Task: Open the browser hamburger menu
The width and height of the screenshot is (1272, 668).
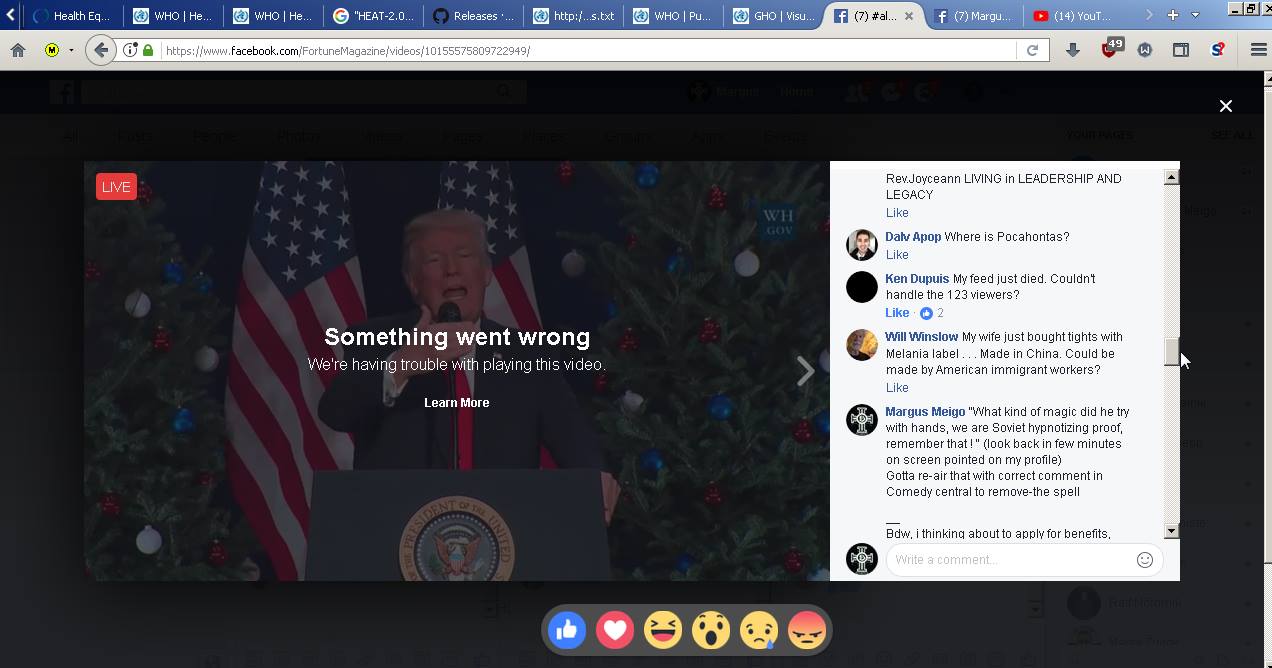Action: 1258,50
